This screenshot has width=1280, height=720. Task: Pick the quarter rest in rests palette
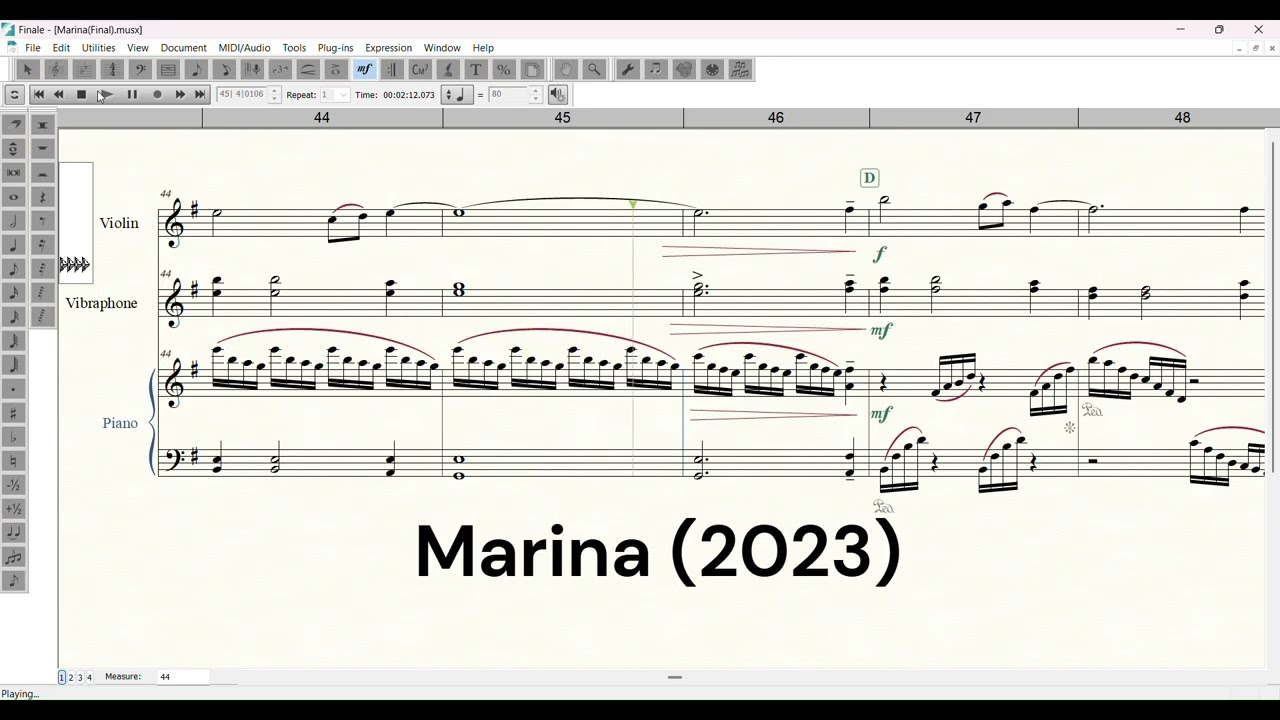[x=42, y=197]
